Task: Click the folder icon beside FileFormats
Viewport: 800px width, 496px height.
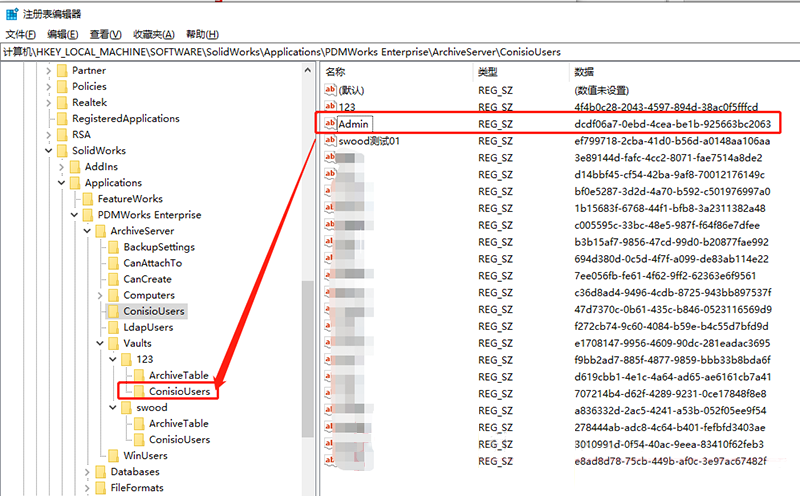Action: pyautogui.click(x=100, y=488)
